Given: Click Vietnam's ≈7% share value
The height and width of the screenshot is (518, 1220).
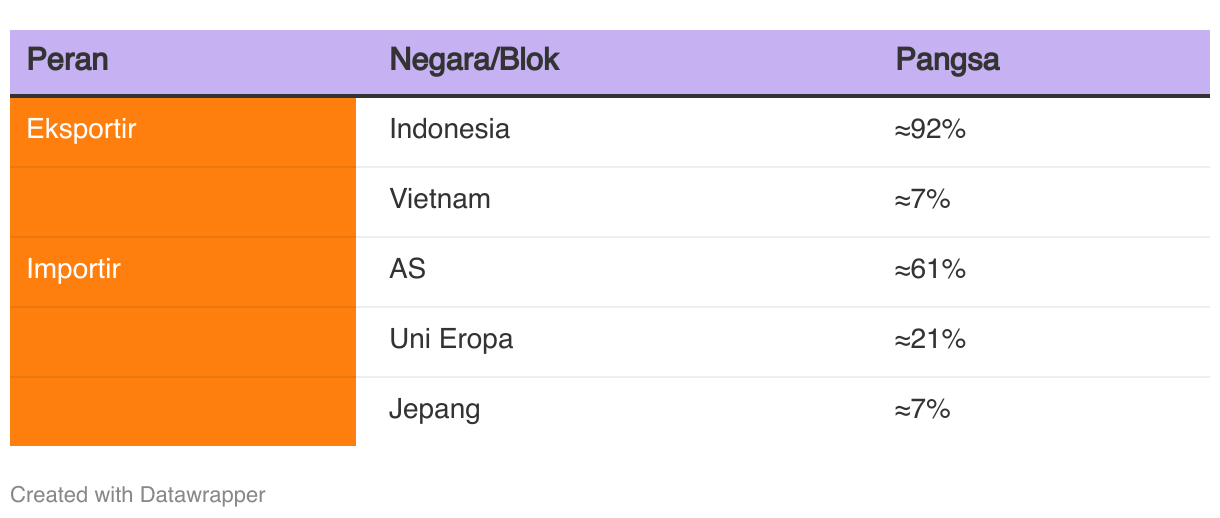Looking at the screenshot, I should coord(921,199).
